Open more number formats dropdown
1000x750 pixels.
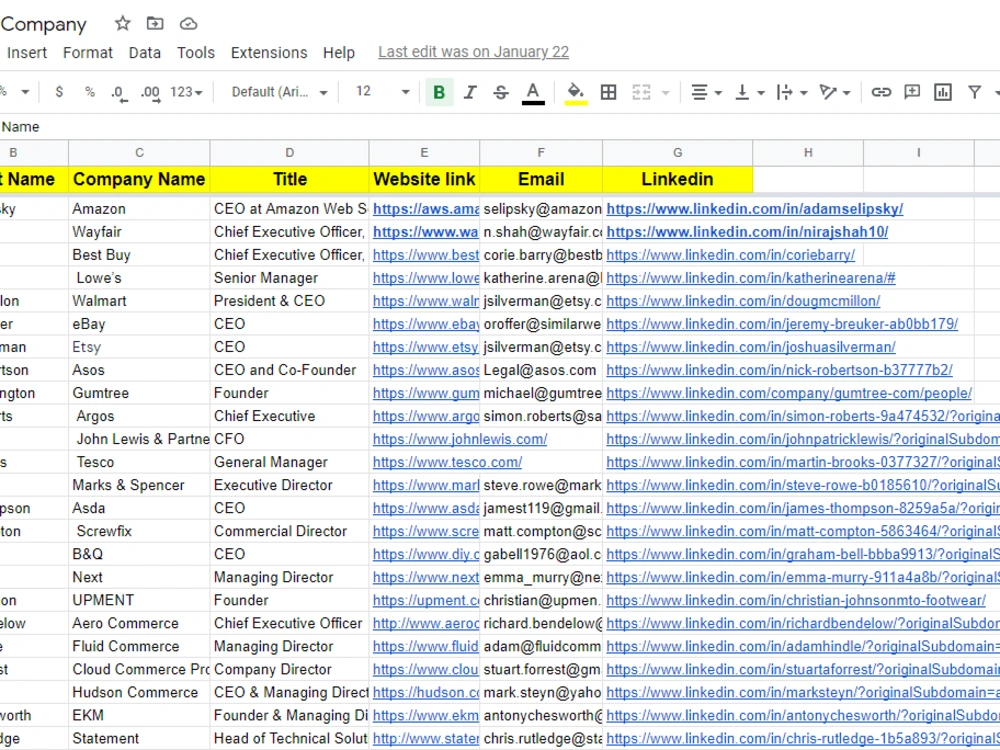[186, 92]
